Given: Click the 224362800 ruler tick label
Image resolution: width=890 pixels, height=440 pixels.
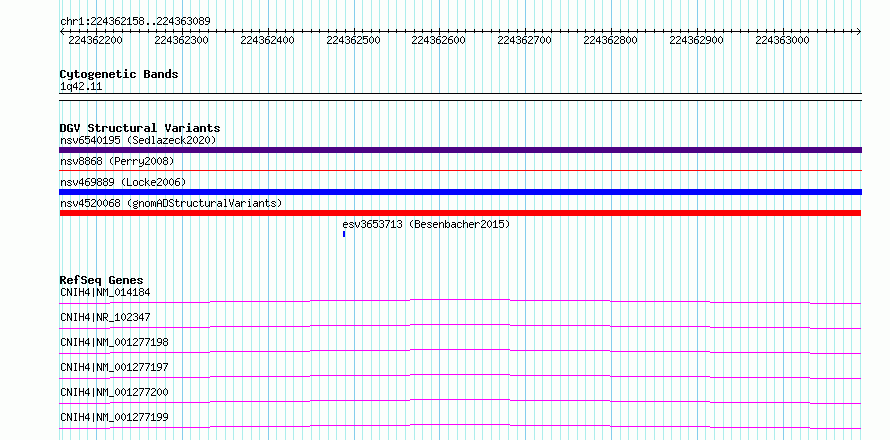Looking at the screenshot, I should [610, 40].
